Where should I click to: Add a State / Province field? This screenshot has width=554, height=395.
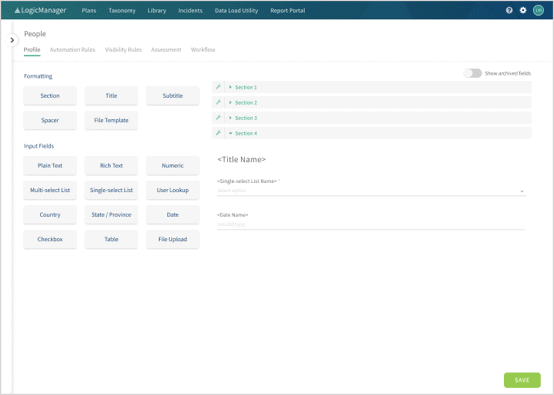click(x=111, y=214)
